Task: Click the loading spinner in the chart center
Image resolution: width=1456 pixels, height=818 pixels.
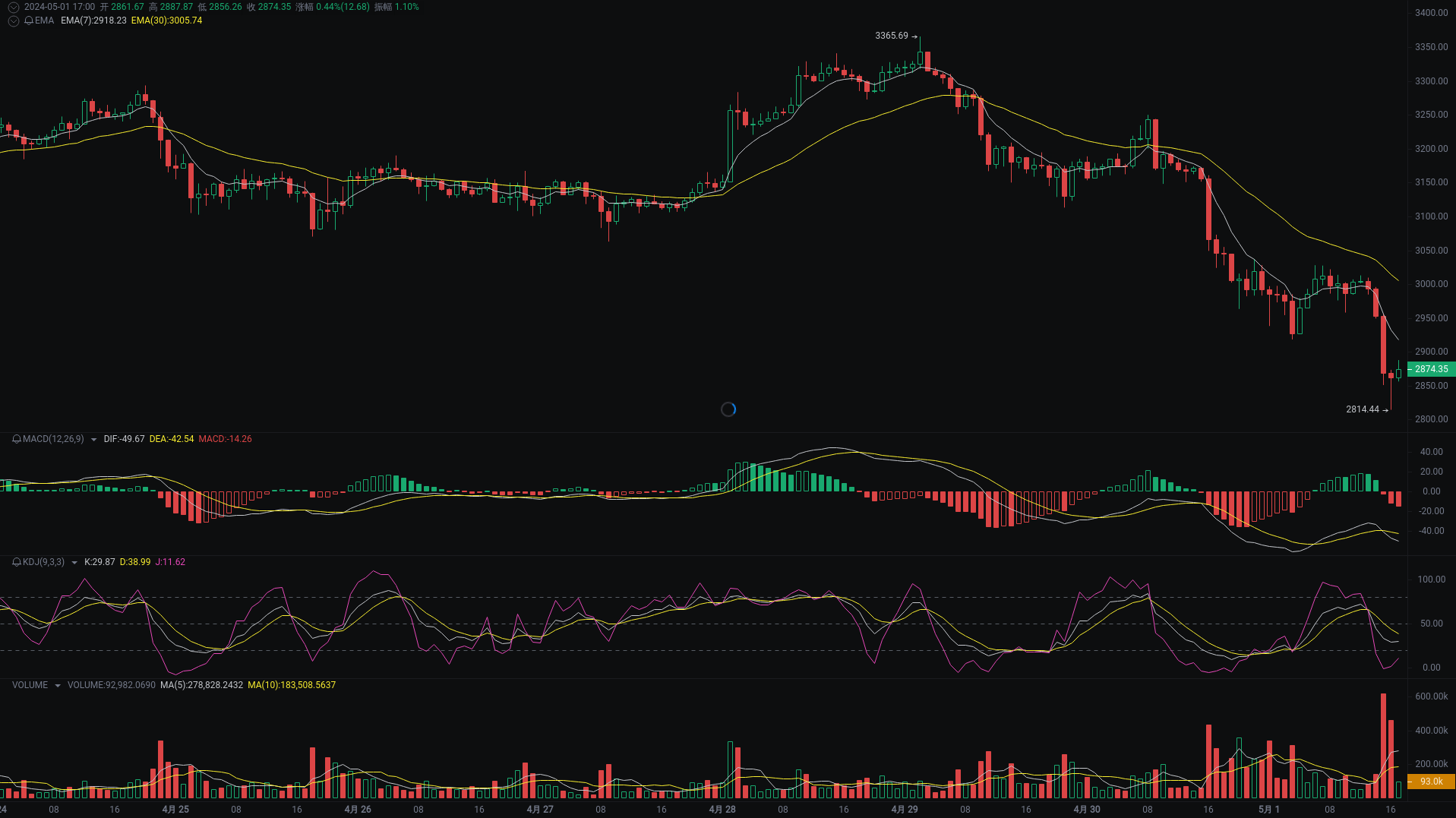Action: click(728, 409)
